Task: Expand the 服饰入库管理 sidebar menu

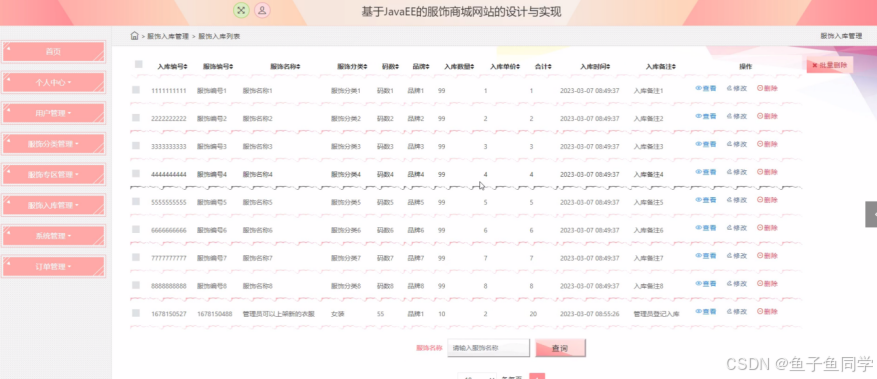Action: 54,205
